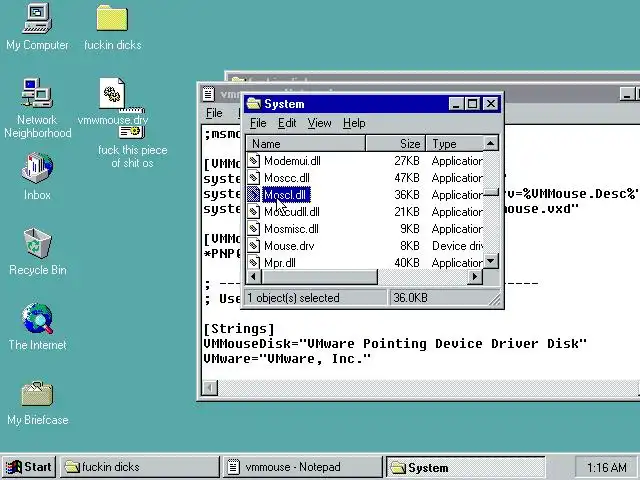The width and height of the screenshot is (640, 480).
Task: Open Help menu in System window
Action: (354, 123)
